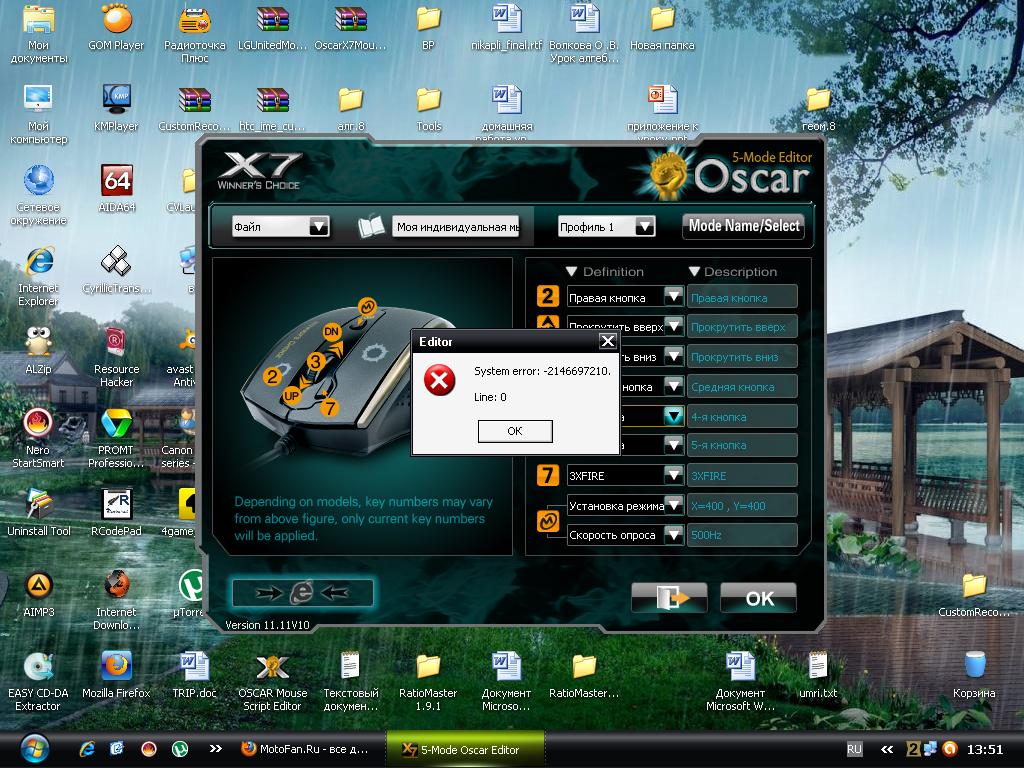Image resolution: width=1024 pixels, height=768 pixels.
Task: Click the exit door button in Oscar
Action: 669,598
